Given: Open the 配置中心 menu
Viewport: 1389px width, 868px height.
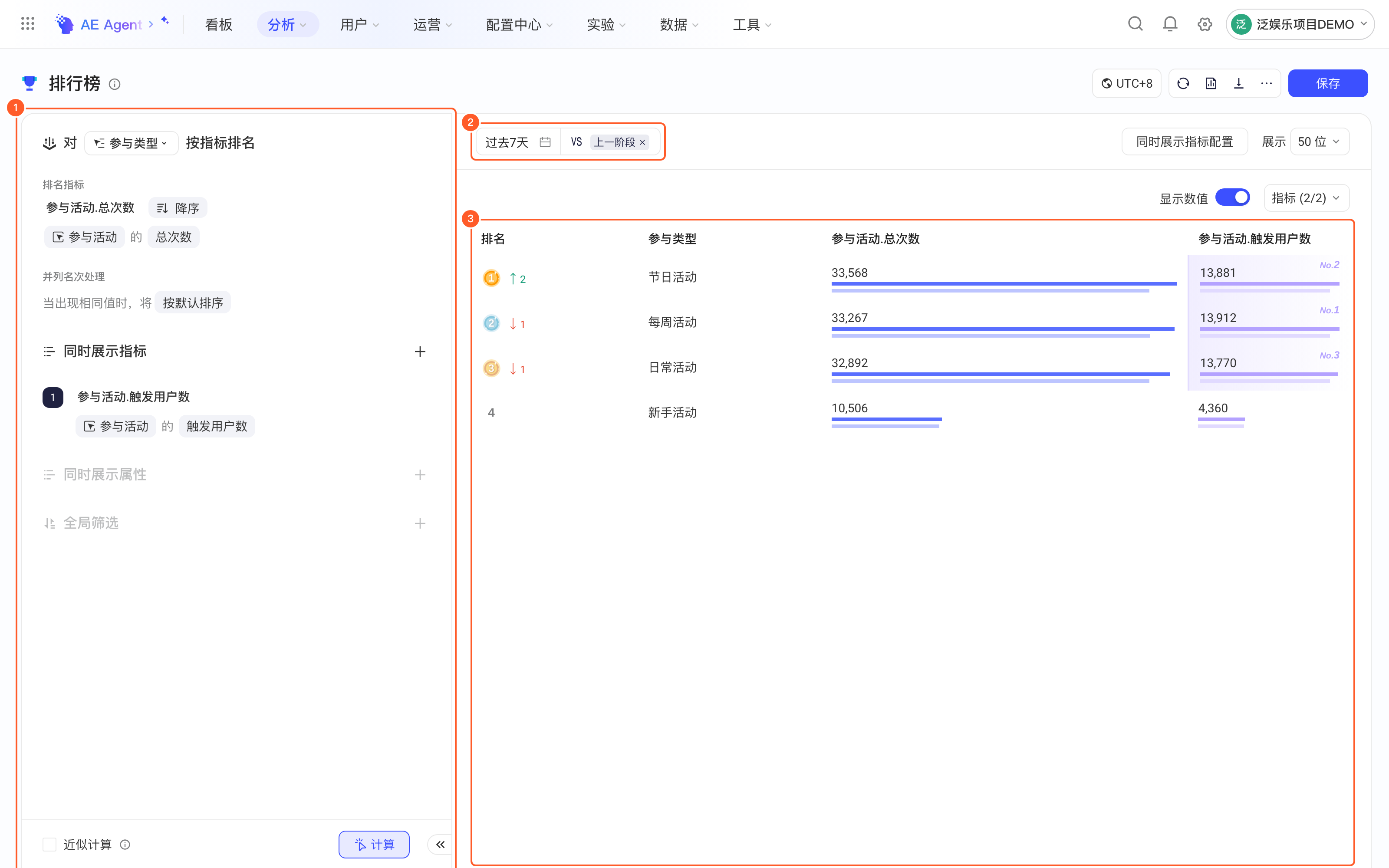Looking at the screenshot, I should (x=519, y=24).
